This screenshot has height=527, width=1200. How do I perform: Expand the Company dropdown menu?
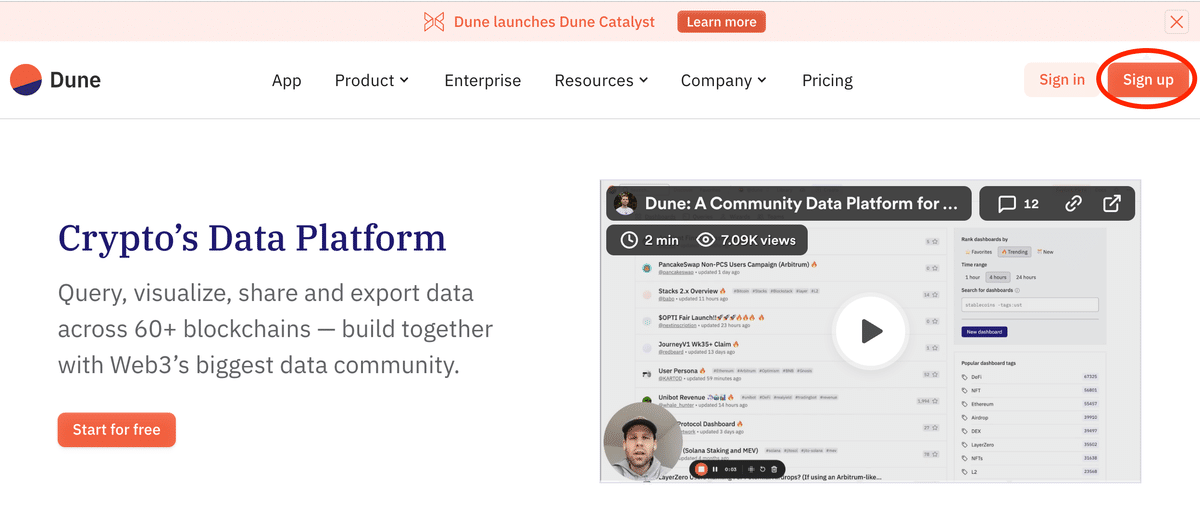click(x=724, y=80)
